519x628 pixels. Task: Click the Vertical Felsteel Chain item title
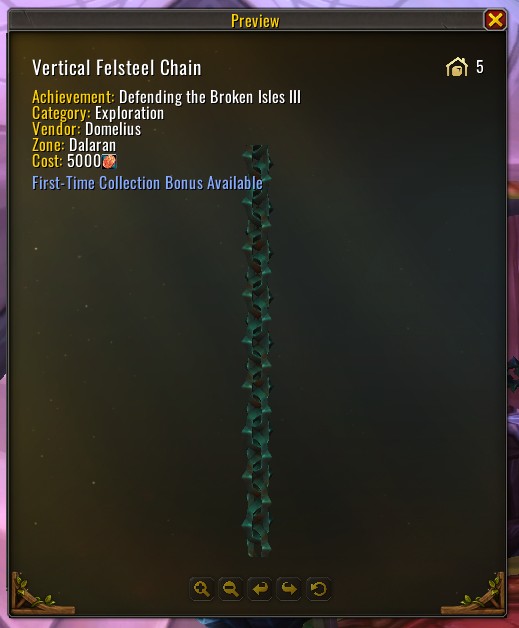pos(117,68)
